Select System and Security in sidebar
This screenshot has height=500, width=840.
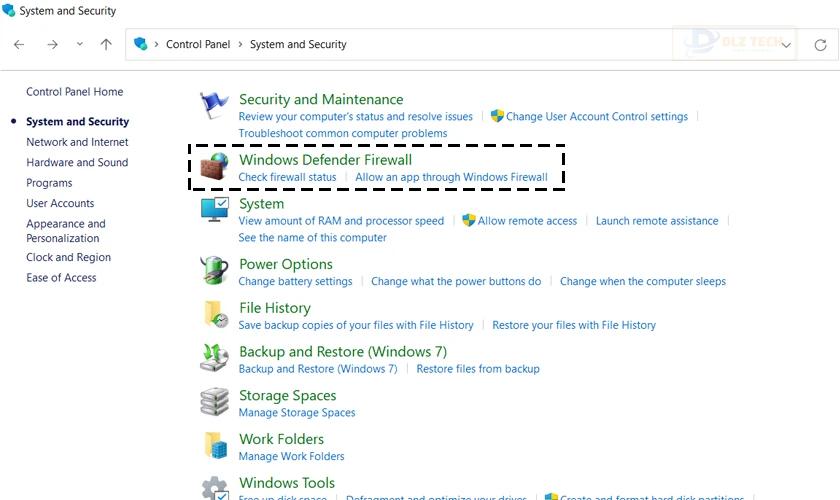pyautogui.click(x=78, y=122)
